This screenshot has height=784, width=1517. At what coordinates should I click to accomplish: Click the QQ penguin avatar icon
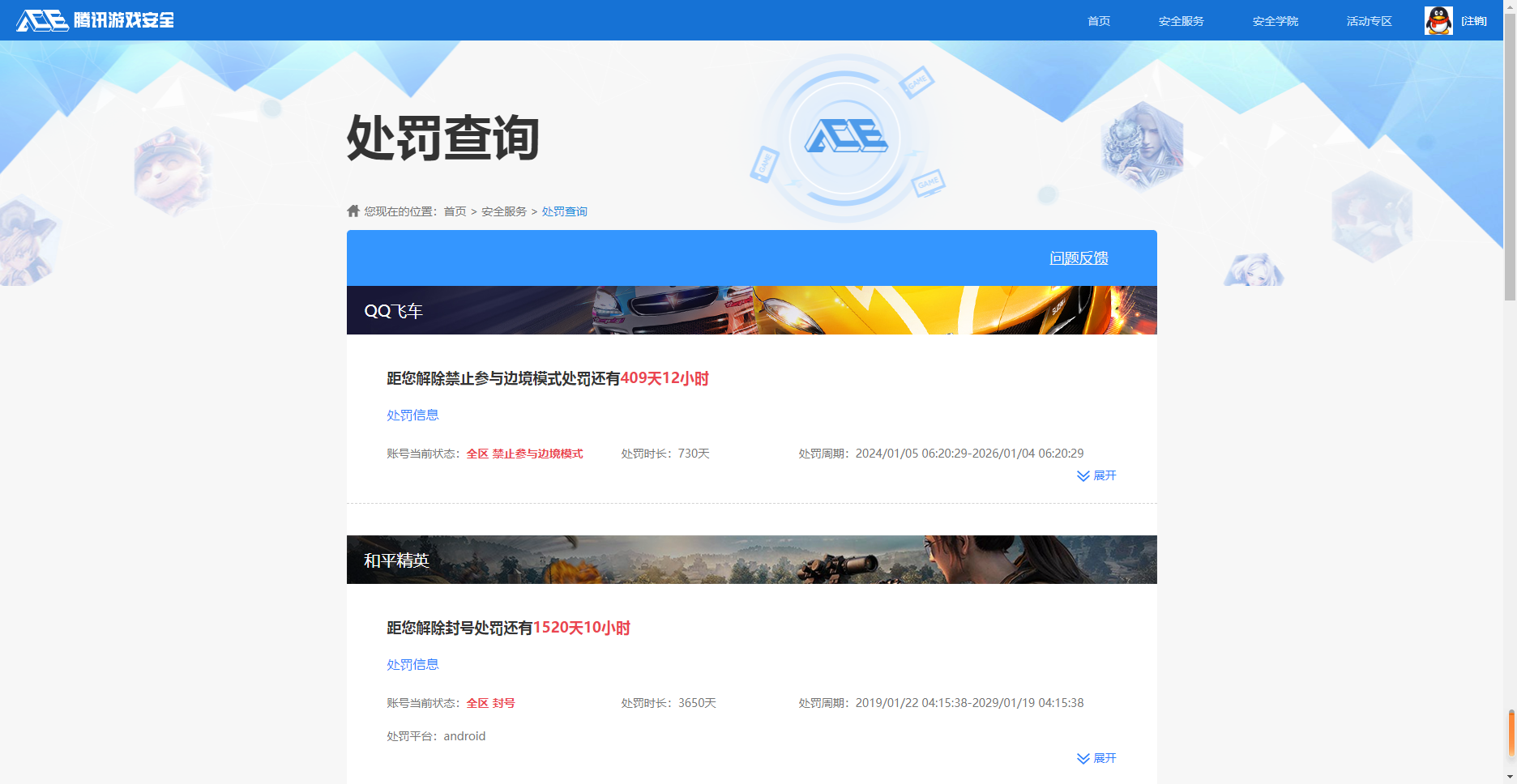[1438, 20]
